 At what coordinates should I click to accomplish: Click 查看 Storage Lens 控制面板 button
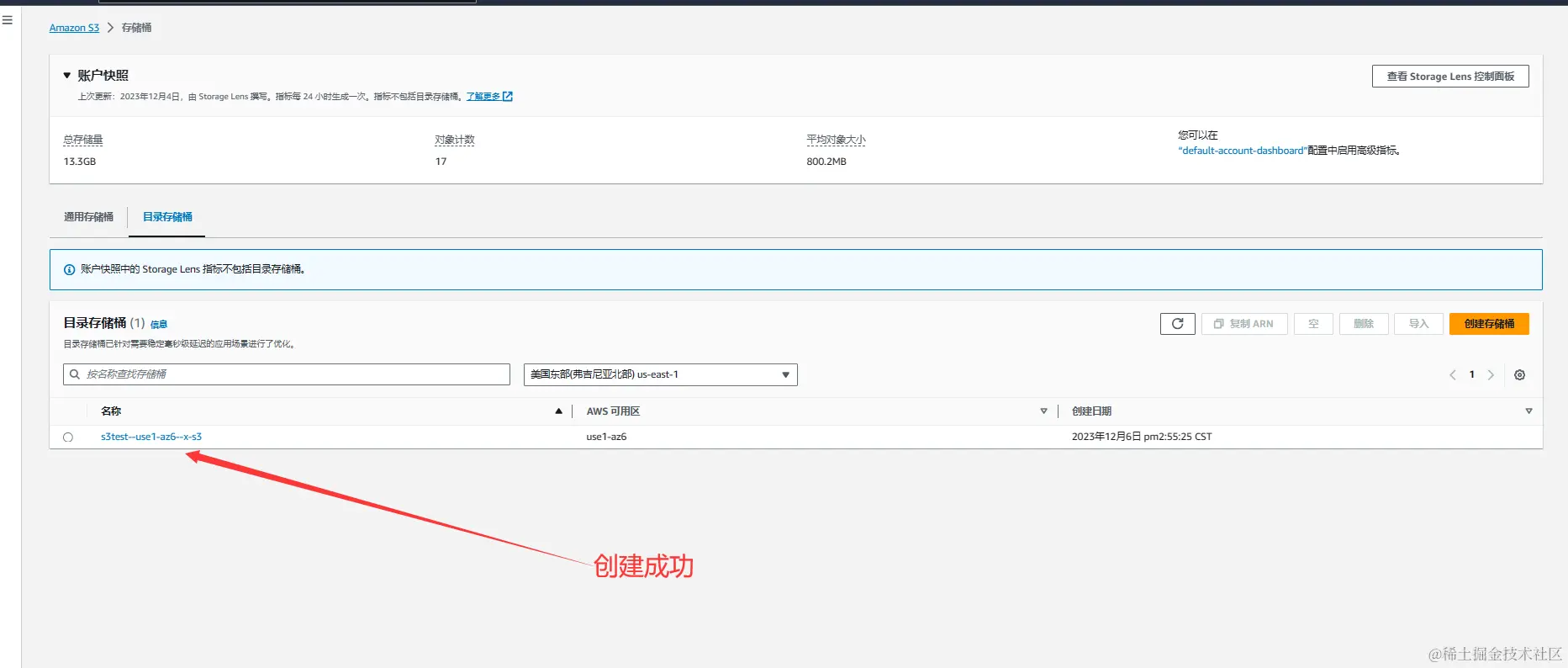pyautogui.click(x=1450, y=77)
